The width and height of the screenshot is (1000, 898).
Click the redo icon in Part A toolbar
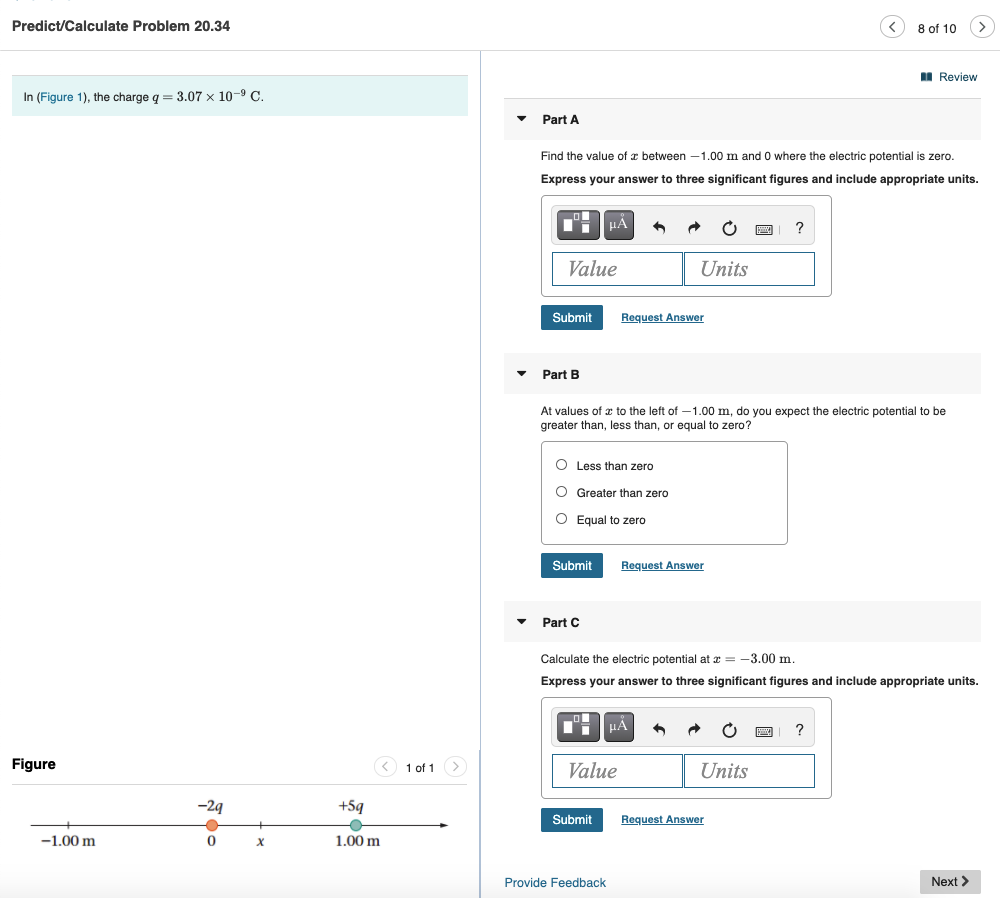coord(694,225)
